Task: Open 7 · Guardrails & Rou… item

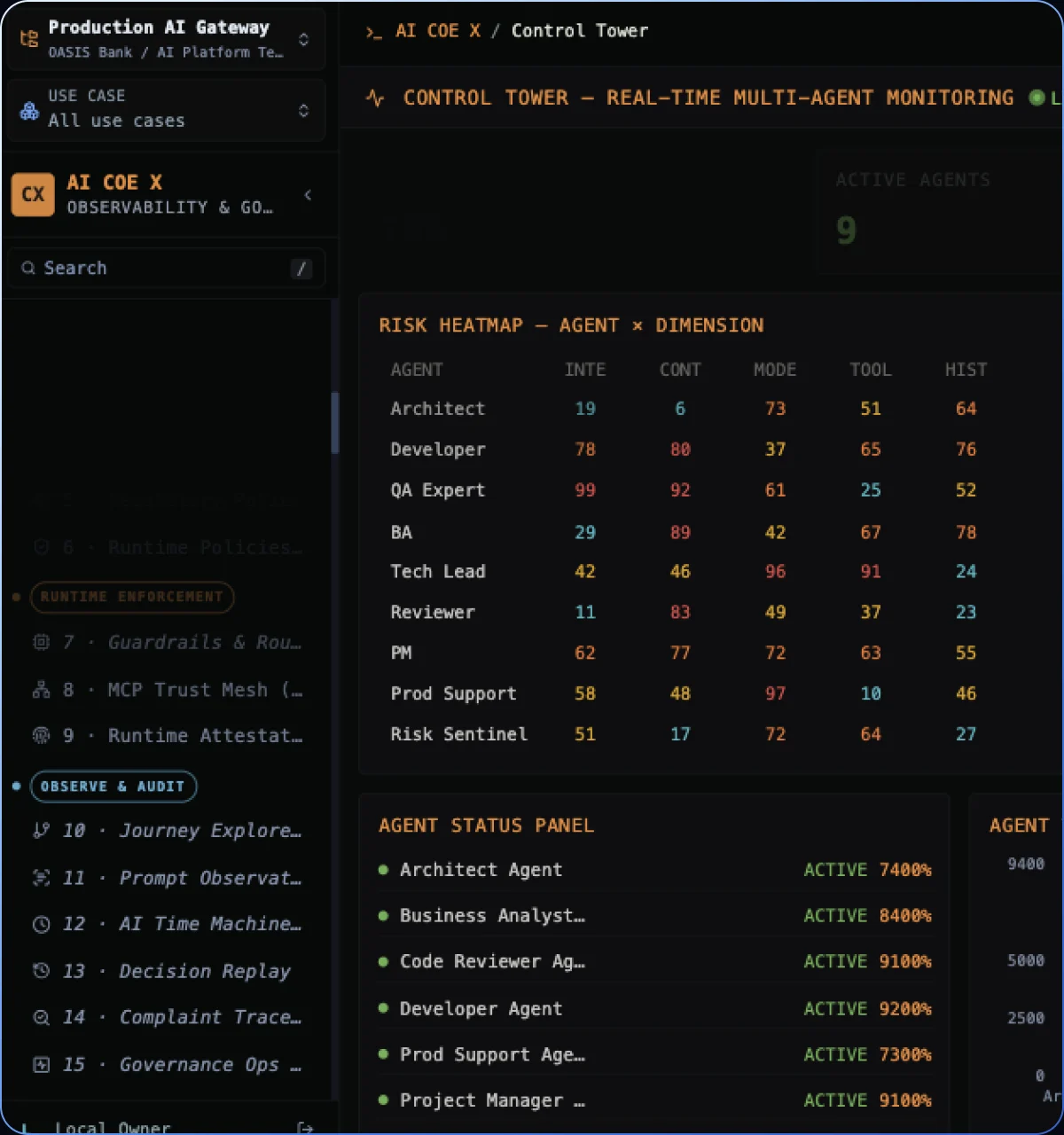Action: click(x=168, y=642)
